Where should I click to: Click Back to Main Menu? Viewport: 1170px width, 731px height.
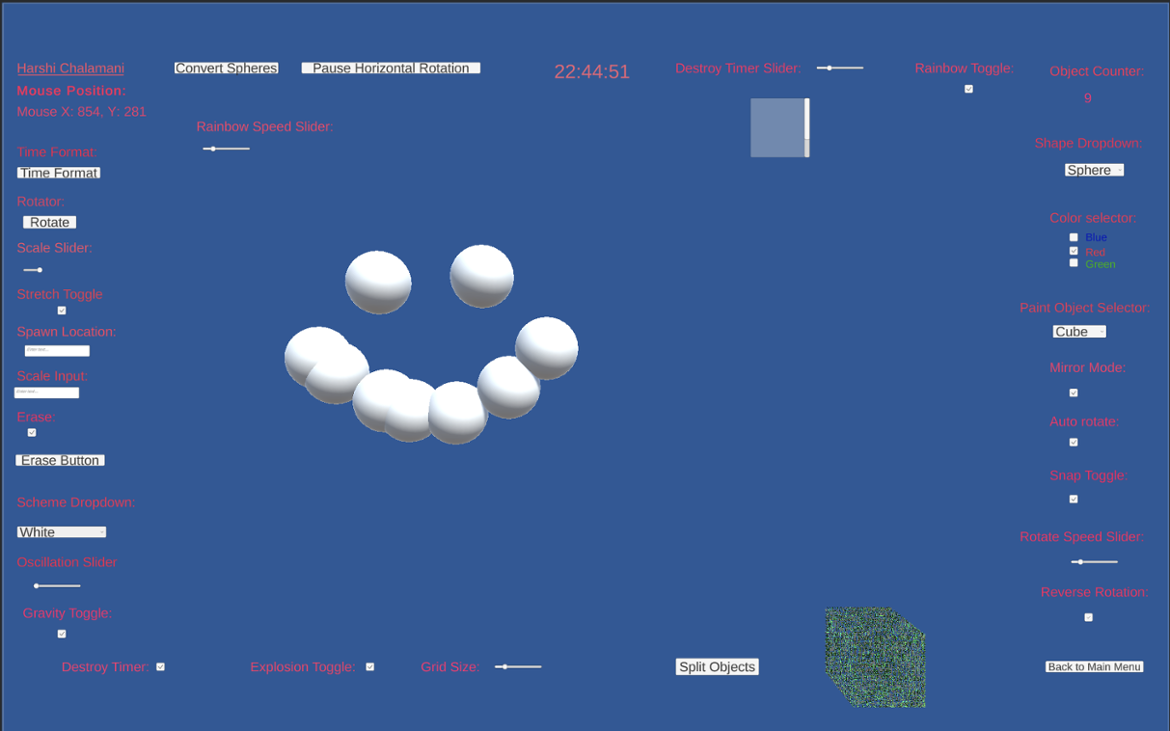tap(1094, 666)
